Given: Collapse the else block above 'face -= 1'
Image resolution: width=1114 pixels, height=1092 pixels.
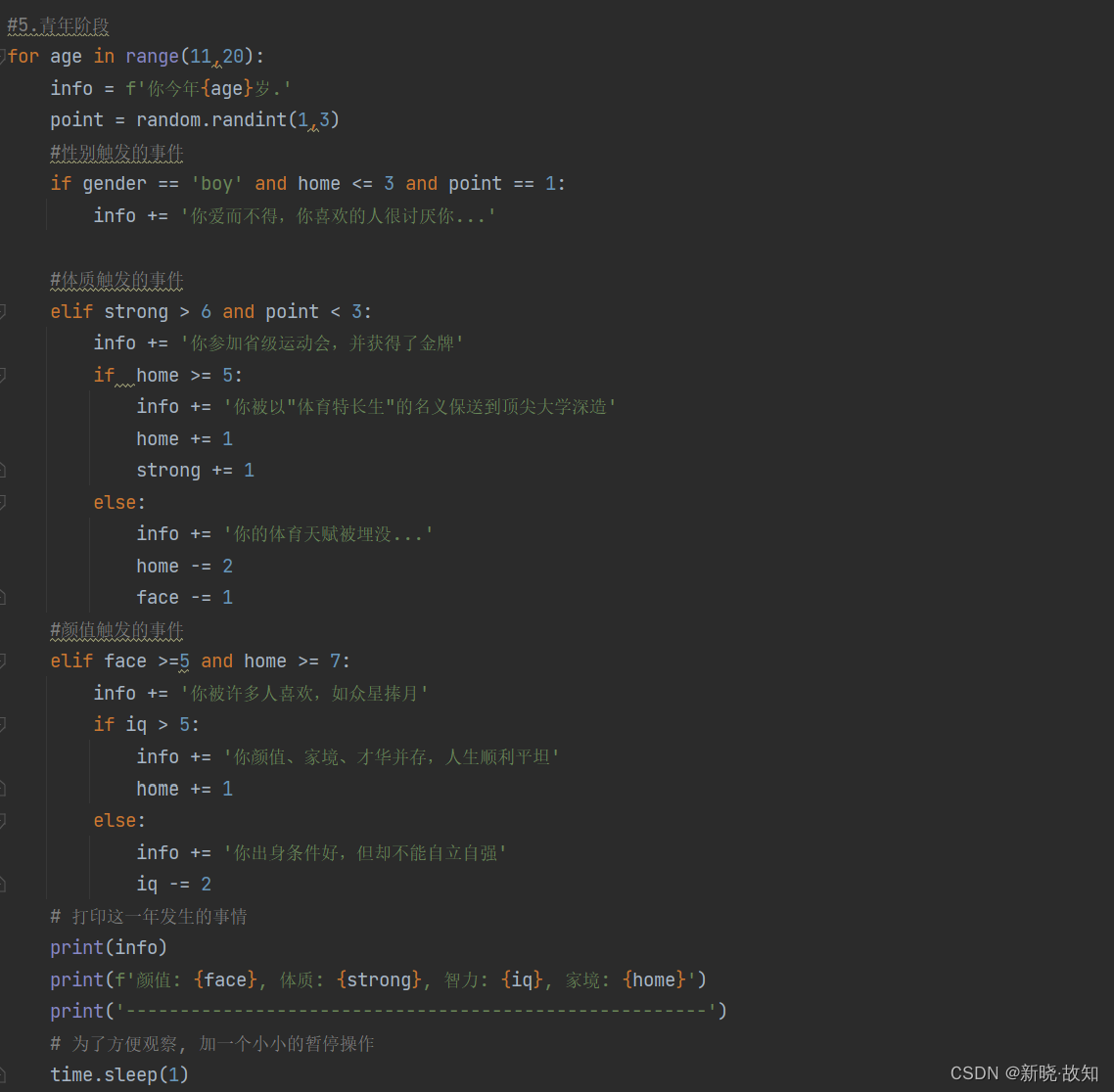Looking at the screenshot, I should (2, 502).
